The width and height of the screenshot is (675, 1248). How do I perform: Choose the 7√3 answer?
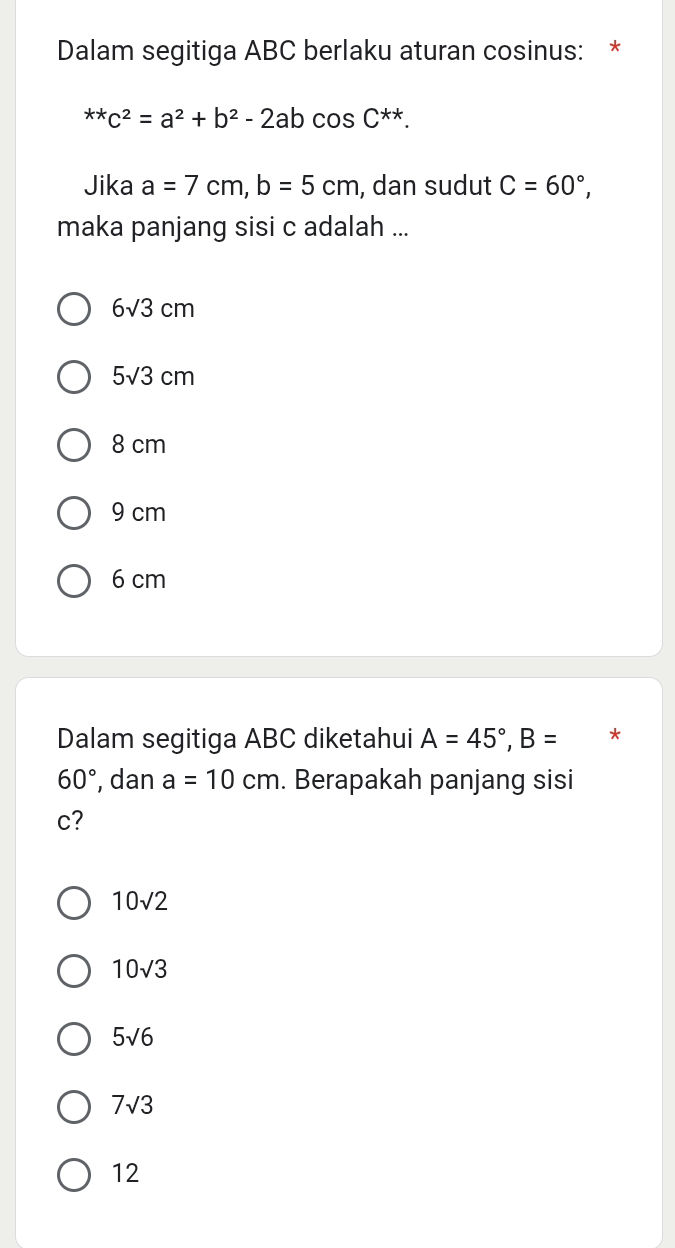[x=74, y=1107]
